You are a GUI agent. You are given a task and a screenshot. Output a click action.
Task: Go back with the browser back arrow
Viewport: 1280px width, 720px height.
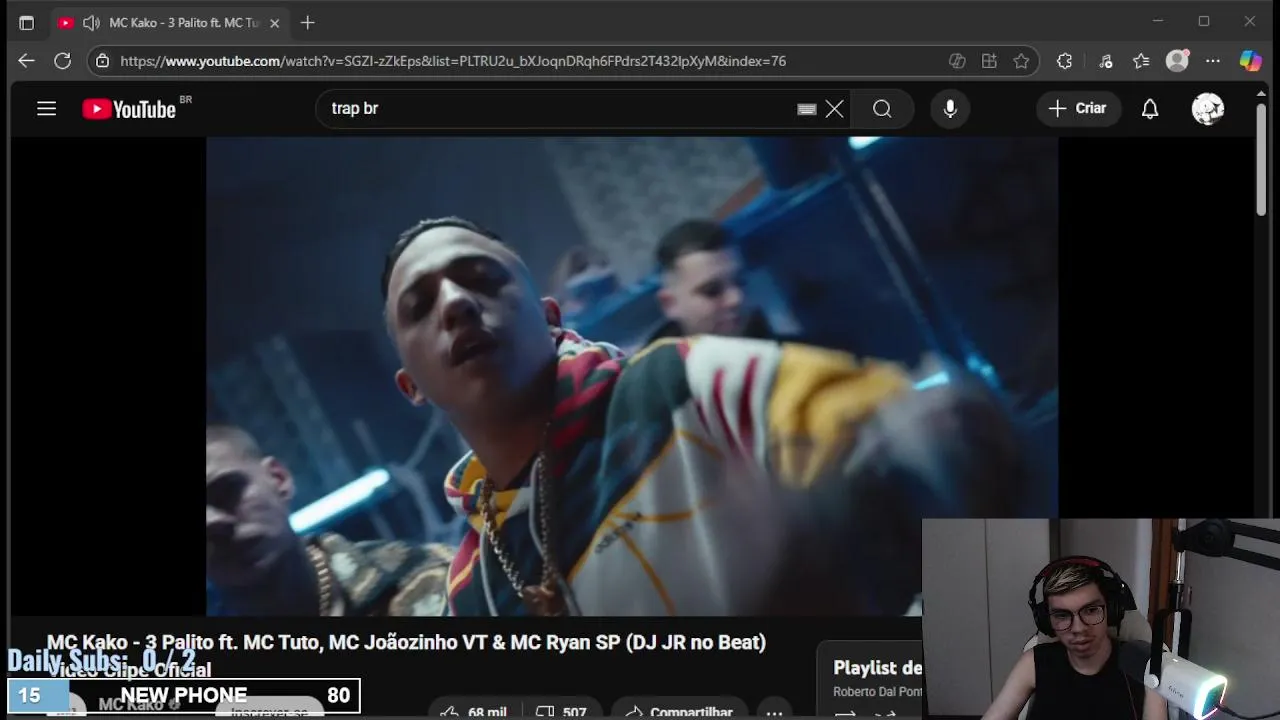pyautogui.click(x=26, y=61)
